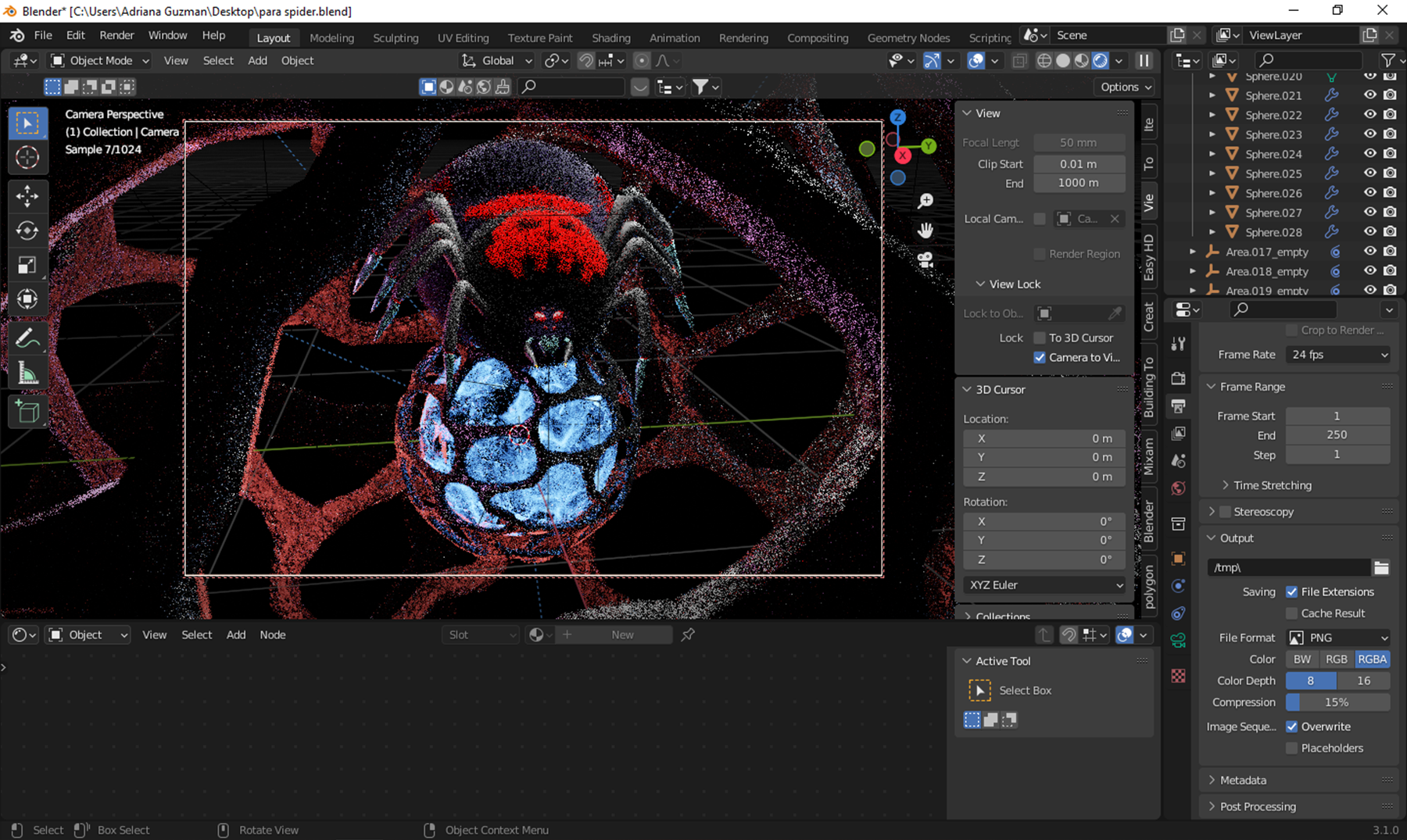Open the File menu
This screenshot has height=840, width=1407.
click(43, 35)
